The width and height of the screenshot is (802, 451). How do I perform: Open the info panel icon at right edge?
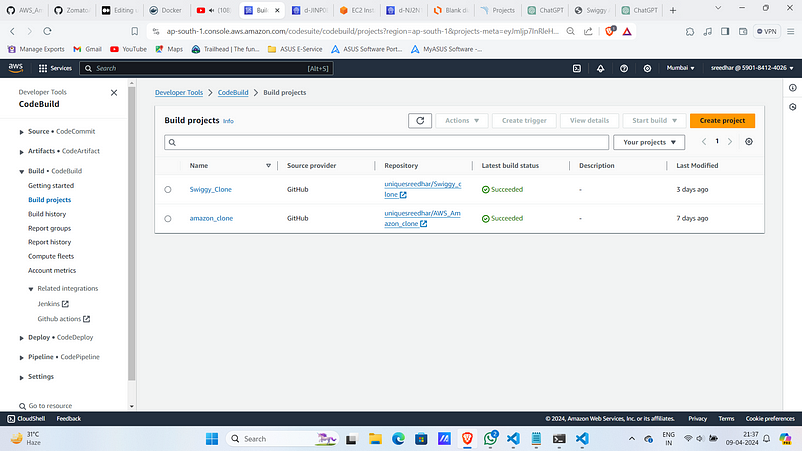click(792, 88)
